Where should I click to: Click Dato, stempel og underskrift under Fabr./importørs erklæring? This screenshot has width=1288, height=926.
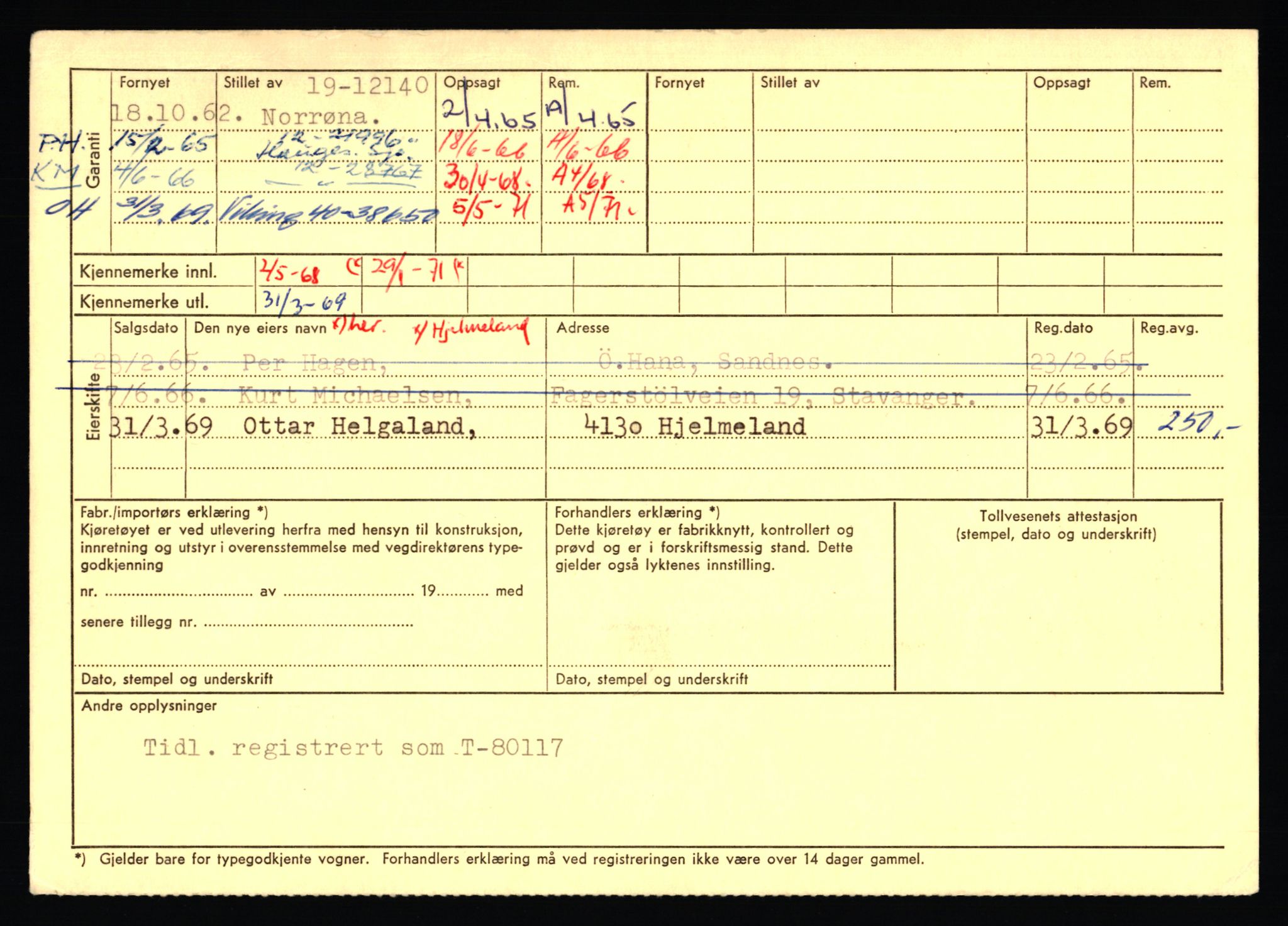coord(177,679)
